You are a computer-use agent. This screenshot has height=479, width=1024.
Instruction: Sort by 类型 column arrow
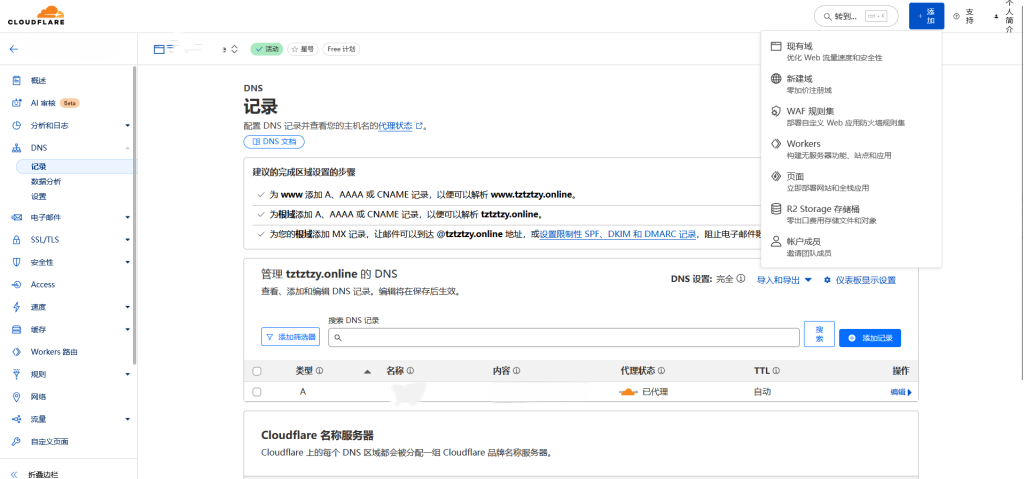coord(367,371)
